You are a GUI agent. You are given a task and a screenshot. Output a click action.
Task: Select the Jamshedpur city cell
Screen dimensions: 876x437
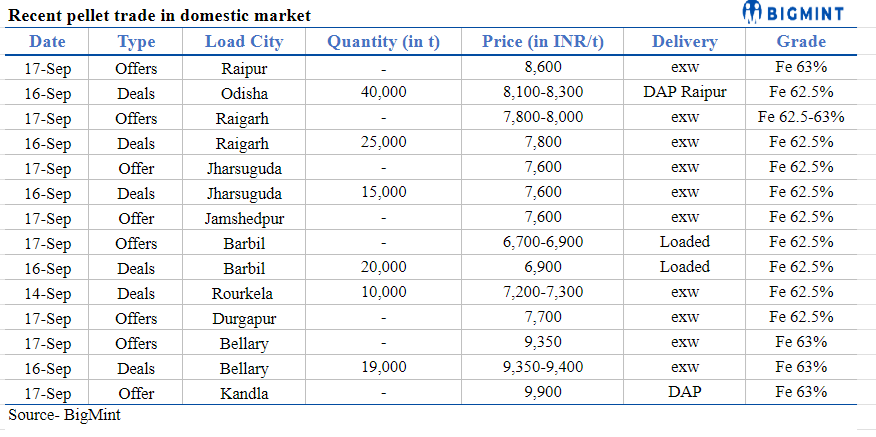[244, 218]
